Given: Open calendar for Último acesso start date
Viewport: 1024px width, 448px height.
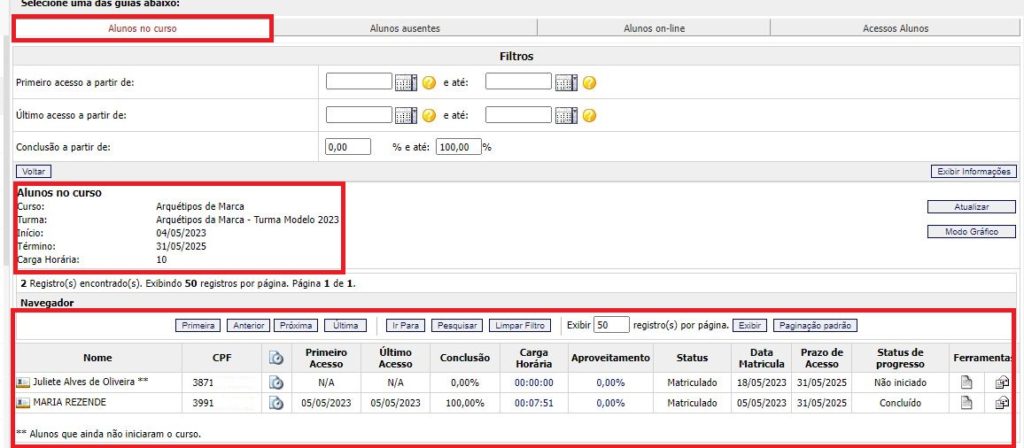Looking at the screenshot, I should pyautogui.click(x=406, y=115).
